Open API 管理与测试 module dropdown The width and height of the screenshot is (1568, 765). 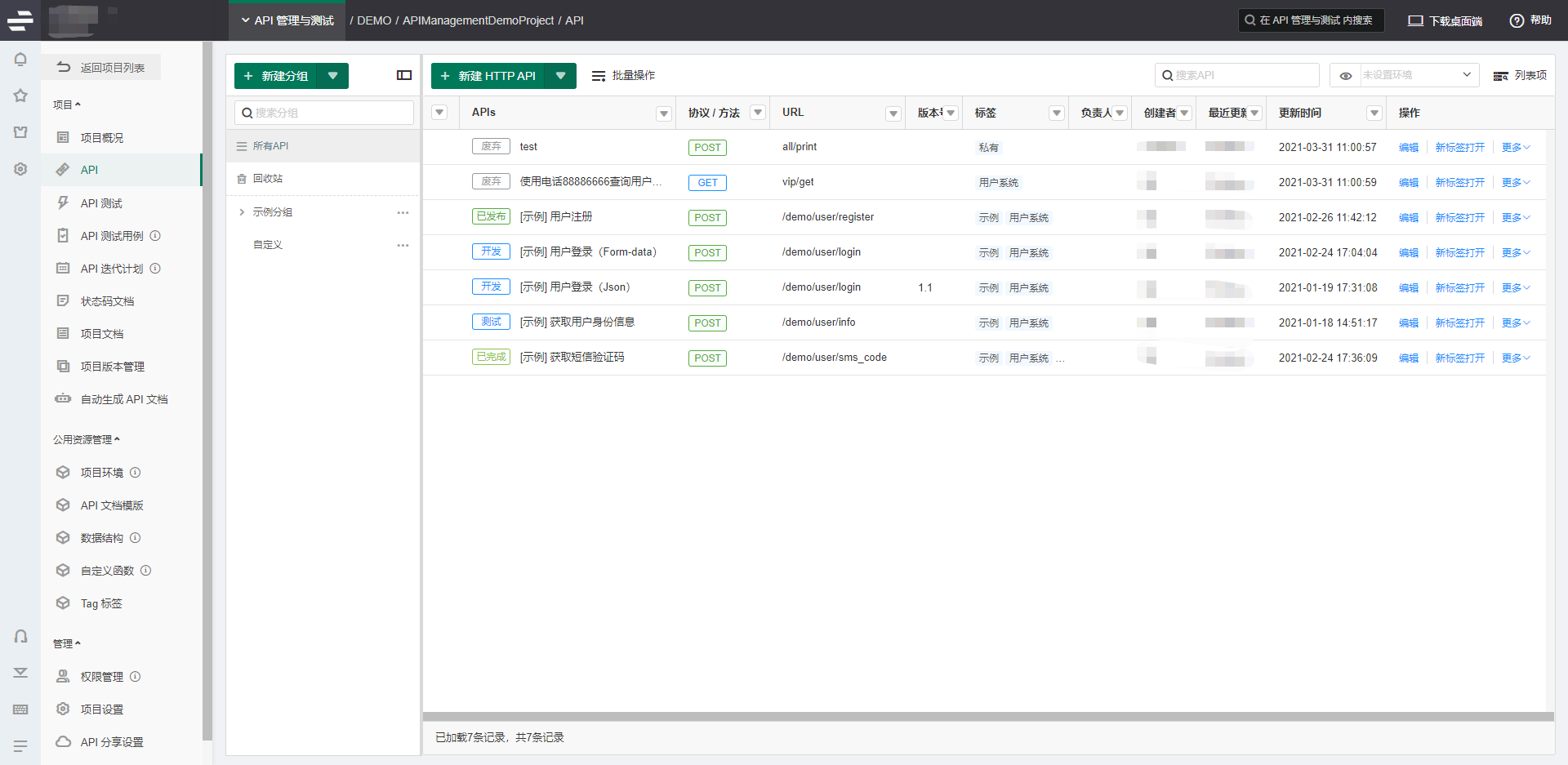point(287,20)
